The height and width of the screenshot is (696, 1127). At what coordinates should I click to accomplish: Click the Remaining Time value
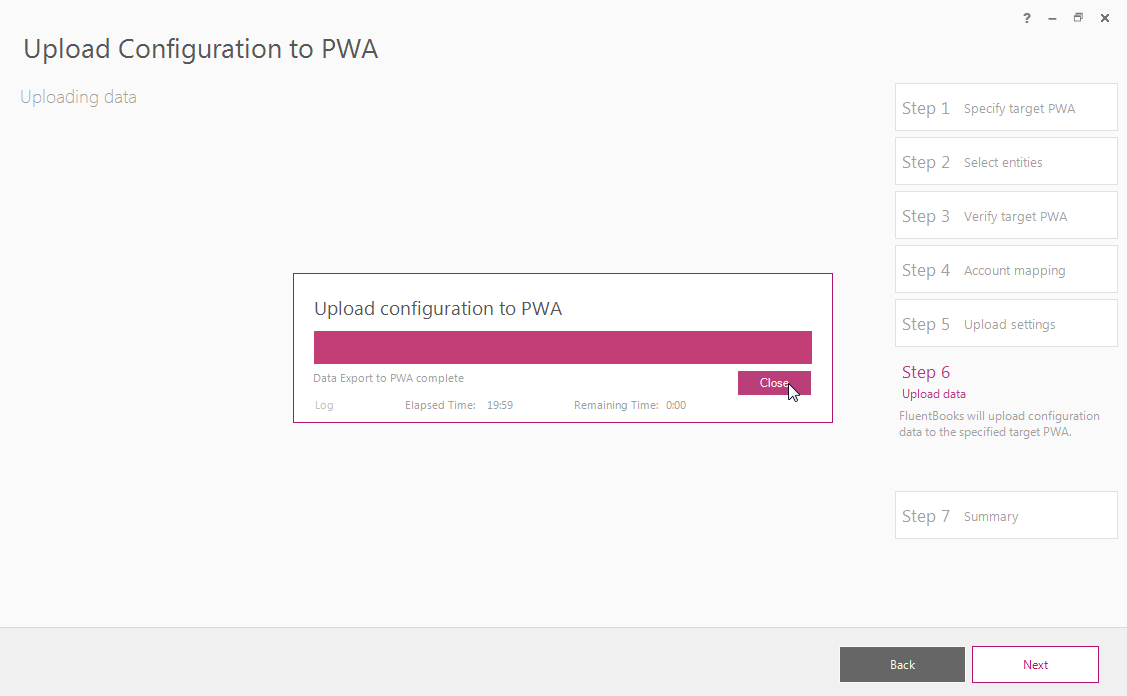[676, 405]
